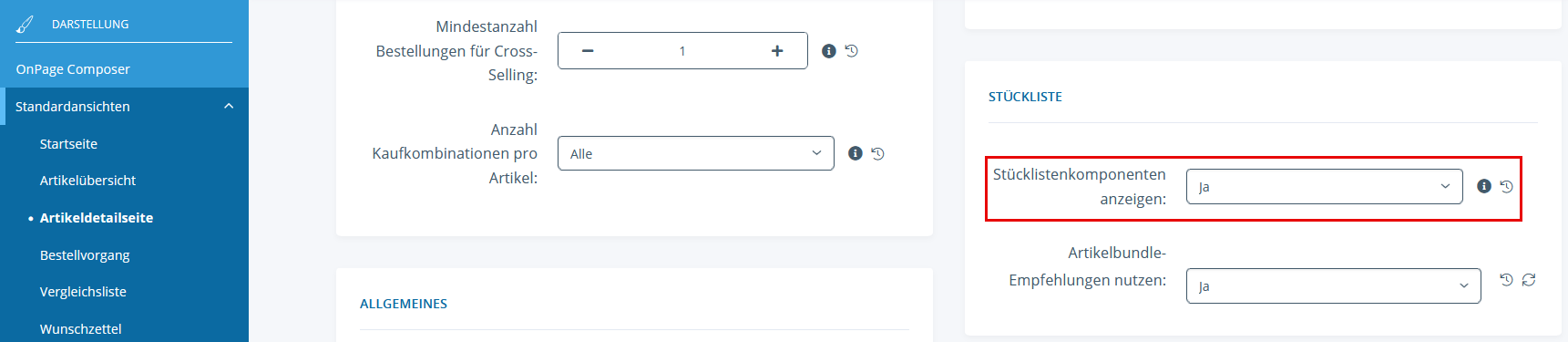Open the Artikelbundle-Empfehlungen nutzen dropdown
Image resolution: width=1568 pixels, height=342 pixels.
(1334, 285)
